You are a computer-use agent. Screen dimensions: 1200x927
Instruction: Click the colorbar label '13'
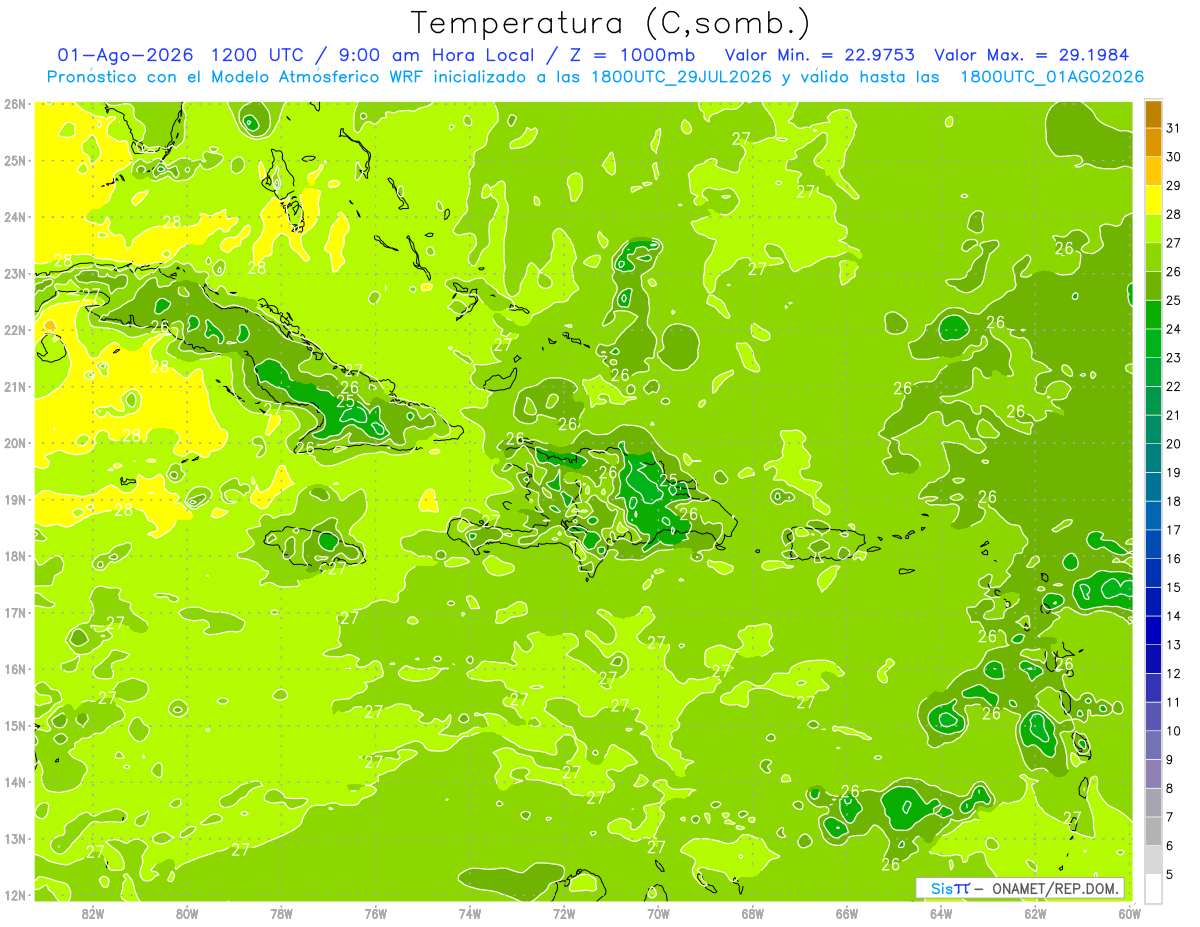[x=1174, y=644]
